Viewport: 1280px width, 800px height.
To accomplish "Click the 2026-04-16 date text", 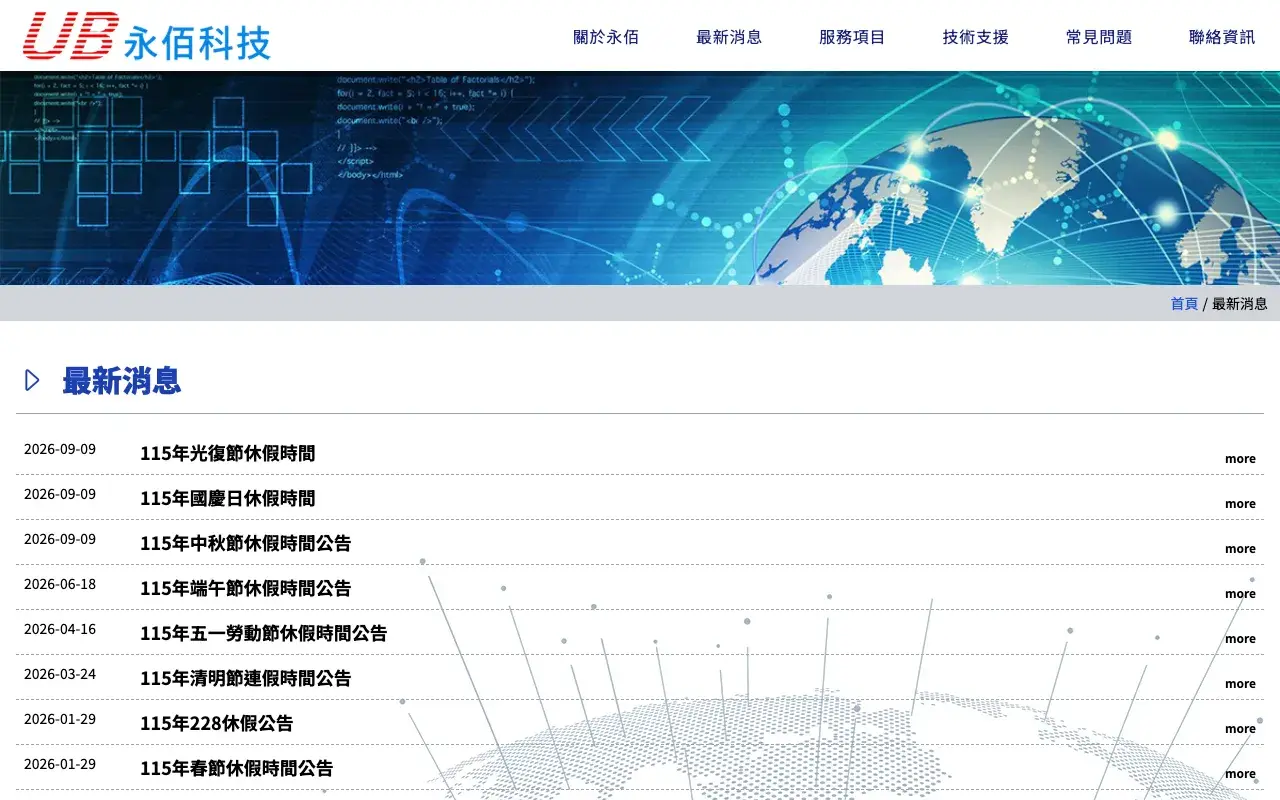I will [60, 629].
